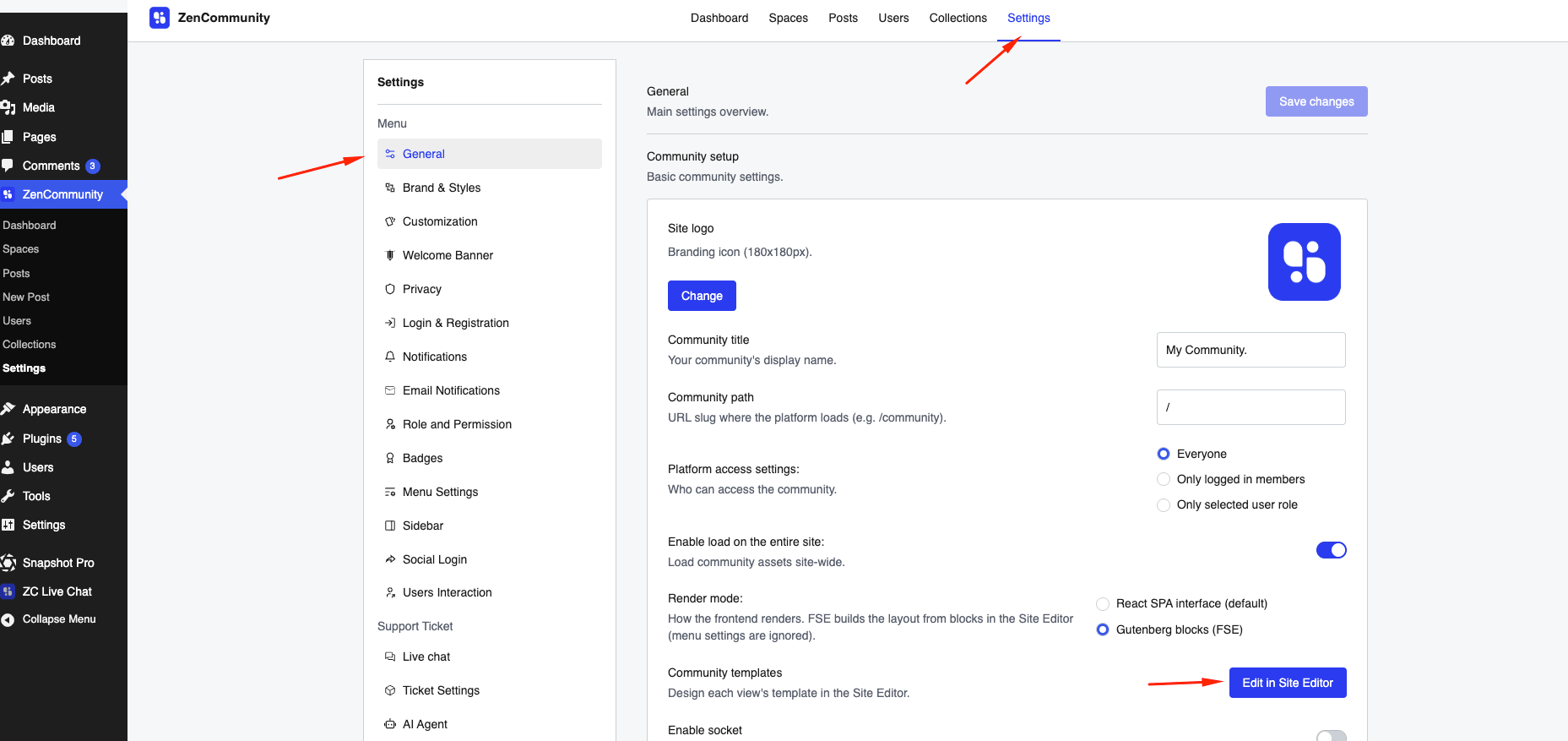The height and width of the screenshot is (741, 1568).
Task: Click the Social Login share icon
Action: (390, 559)
